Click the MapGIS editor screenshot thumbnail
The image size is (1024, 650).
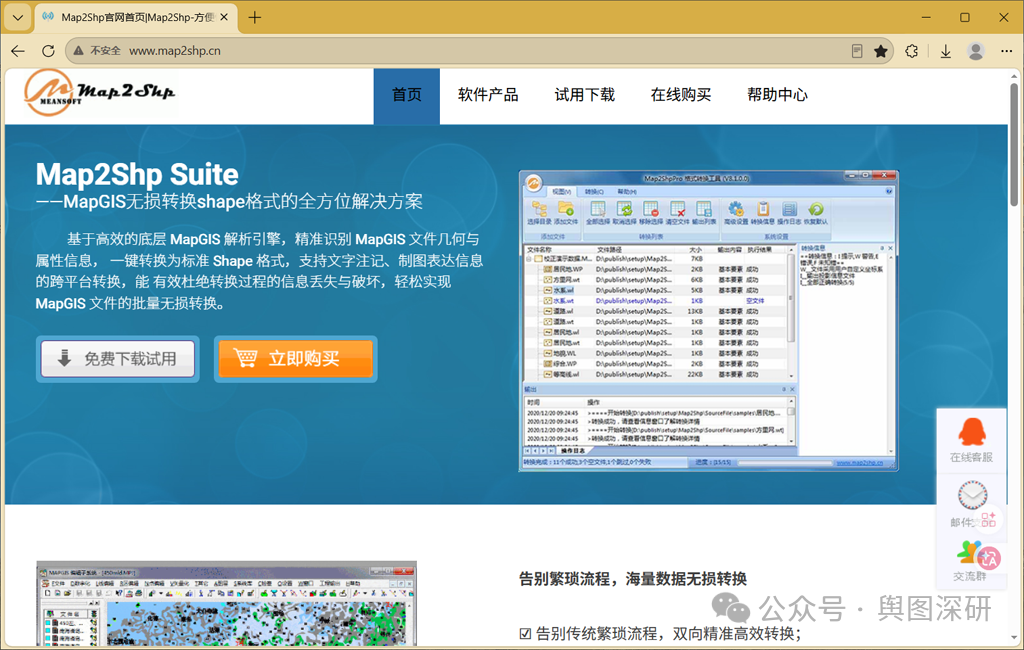click(x=227, y=603)
